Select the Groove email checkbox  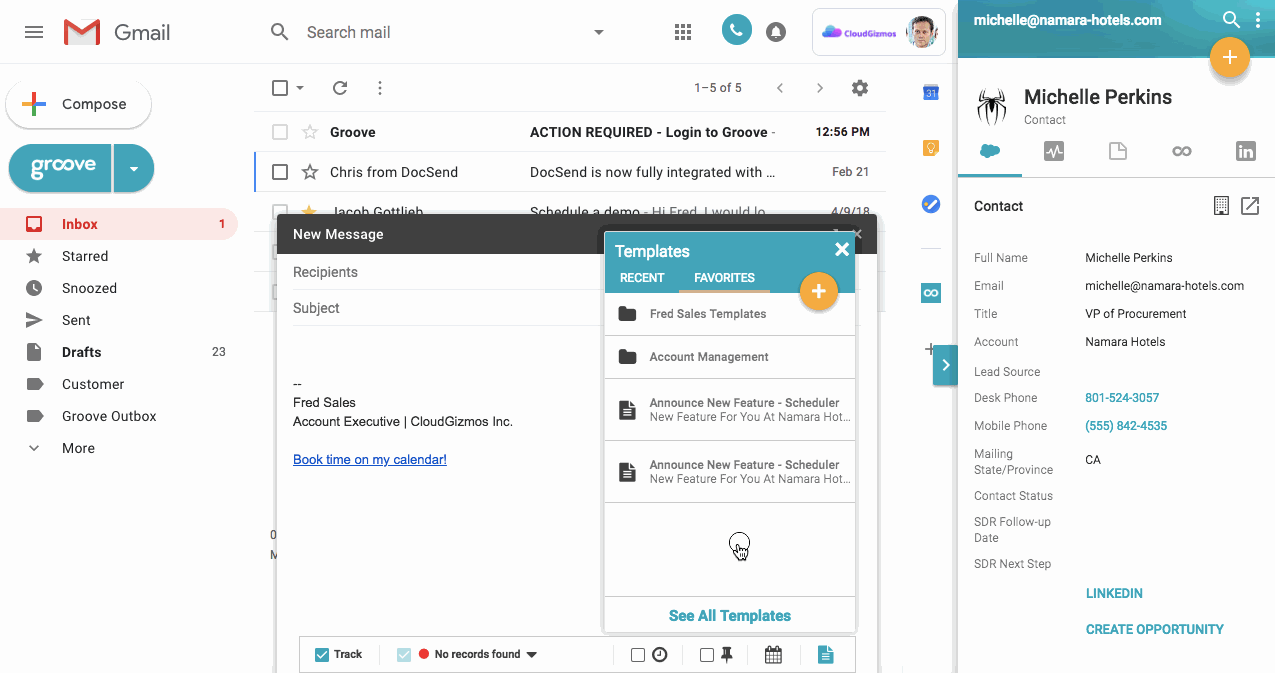pyautogui.click(x=280, y=132)
